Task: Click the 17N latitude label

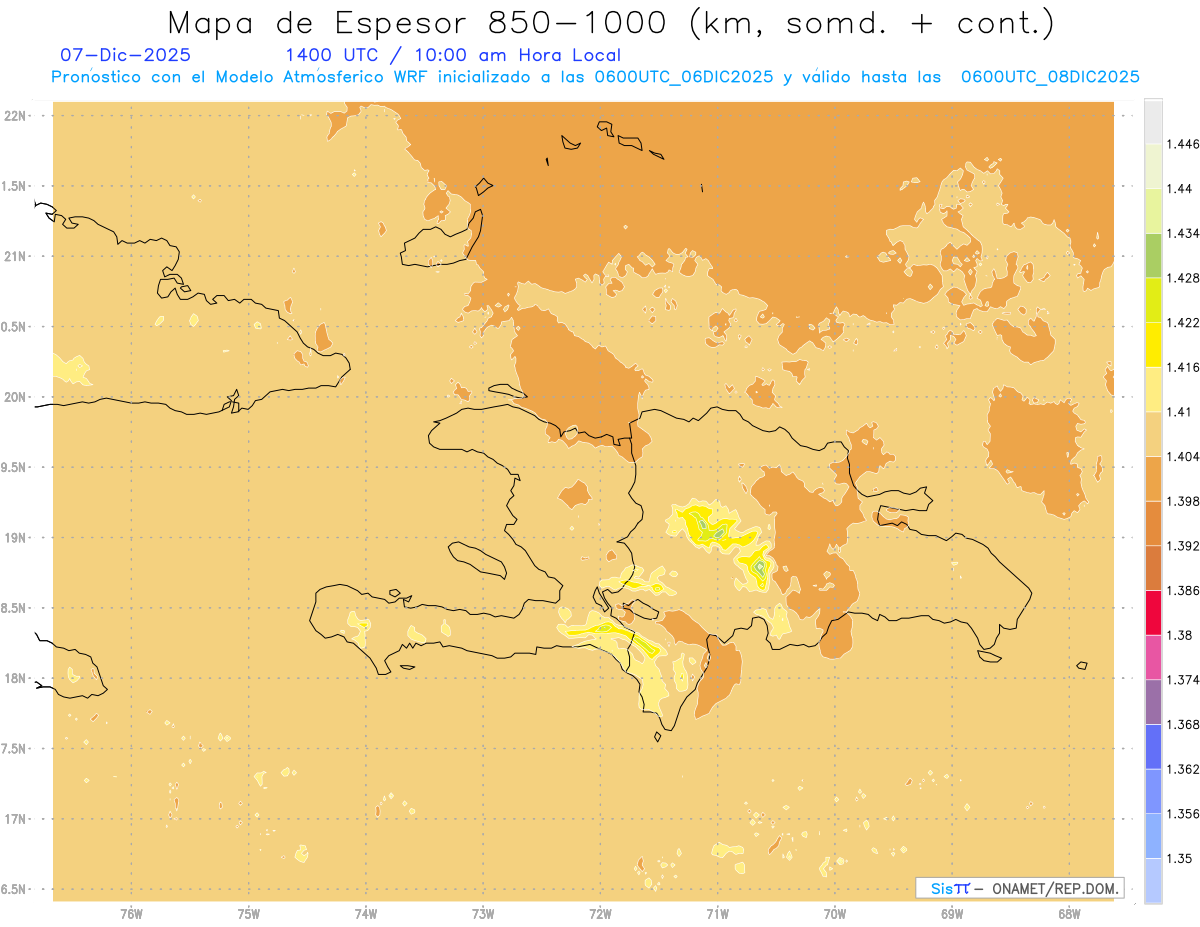Action: (15, 820)
